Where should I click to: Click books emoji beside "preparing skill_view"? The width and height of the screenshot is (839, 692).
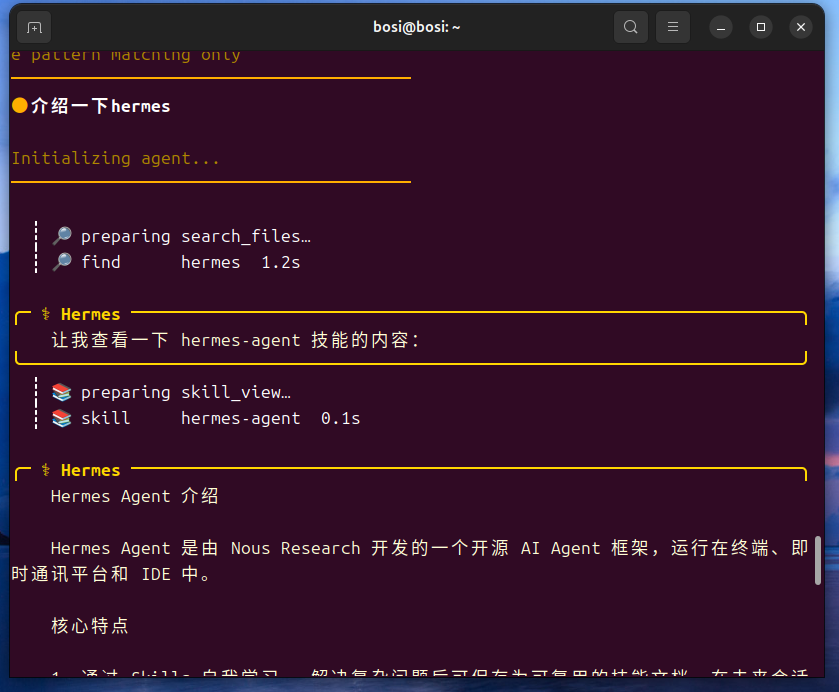[x=62, y=392]
